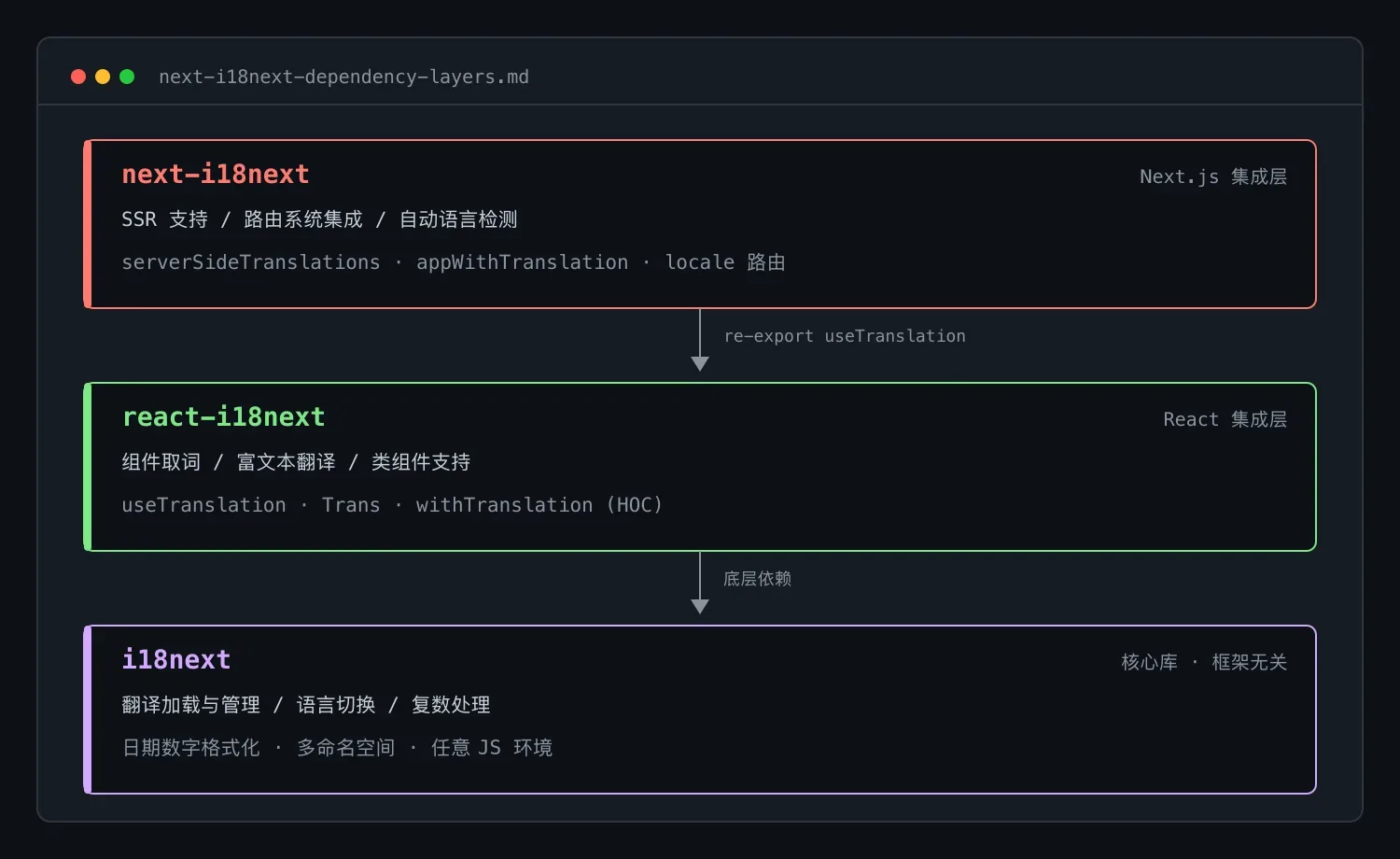Click the 'React 集成层' label
Screen dimensions: 1400x859
pos(1225,419)
